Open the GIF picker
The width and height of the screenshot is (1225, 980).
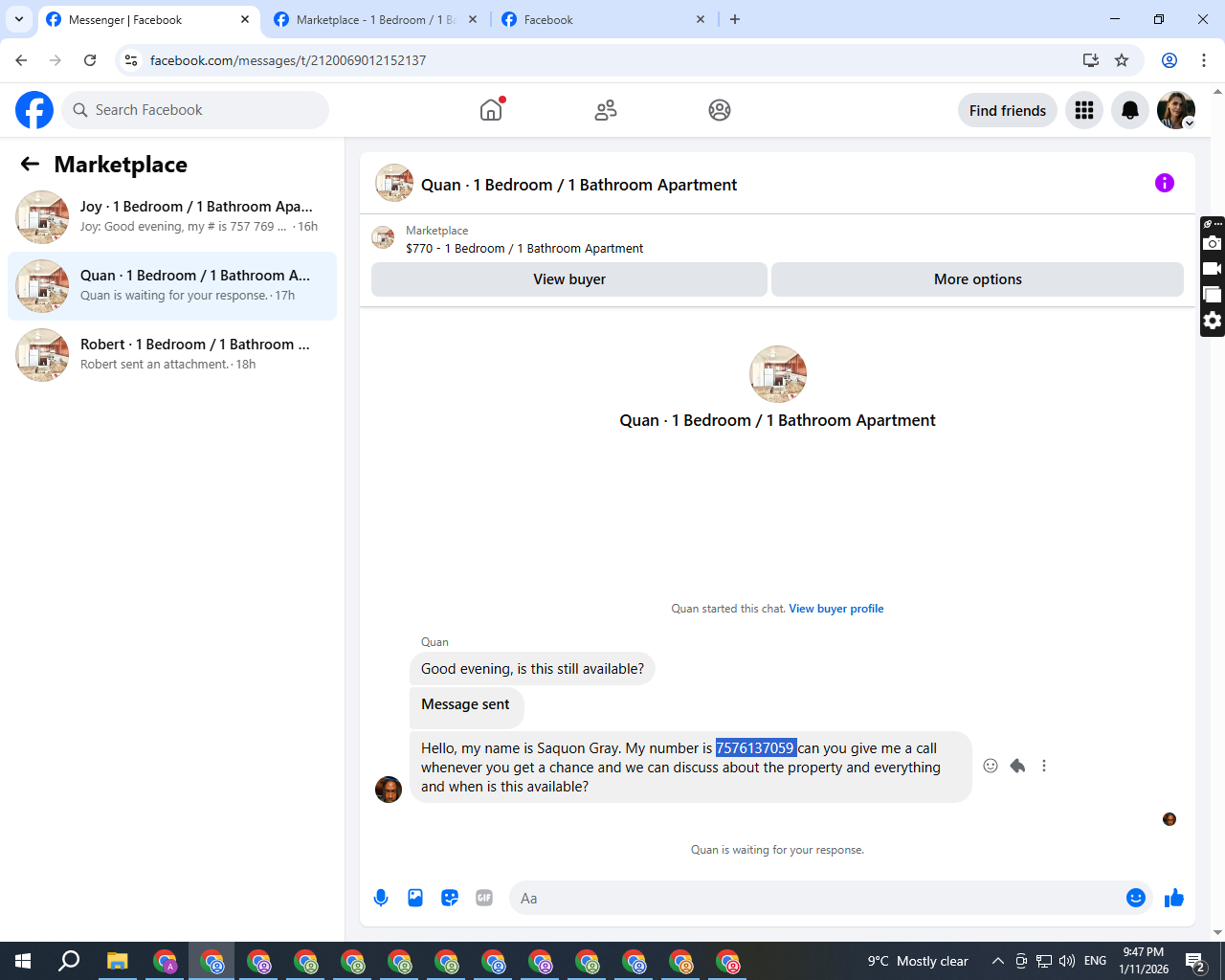coord(484,898)
